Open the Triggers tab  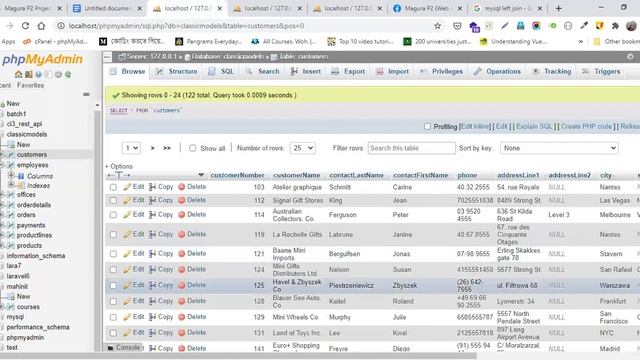601,71
